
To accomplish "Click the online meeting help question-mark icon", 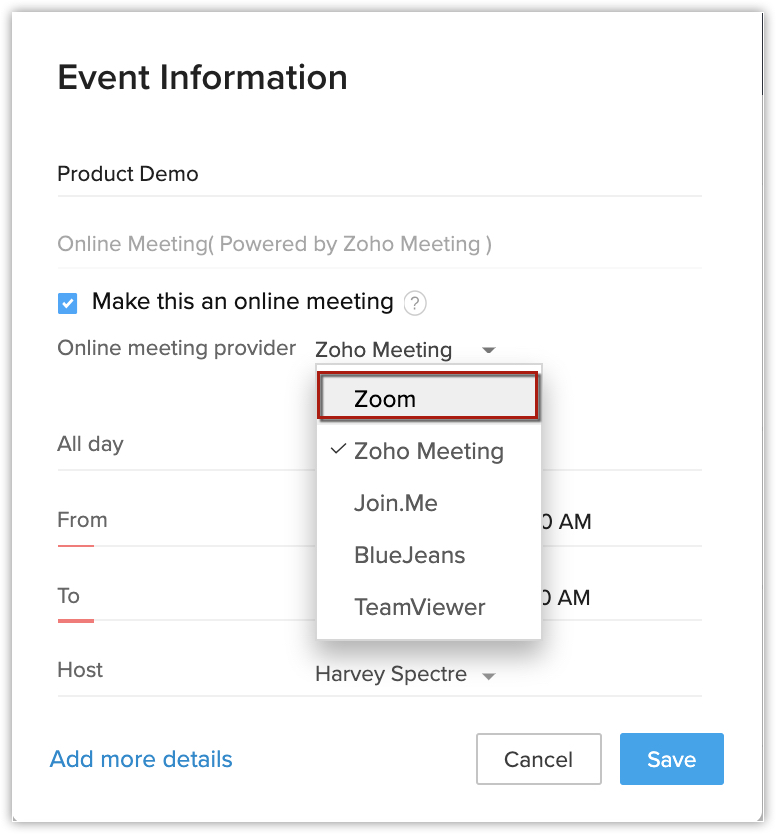I will tap(415, 303).
